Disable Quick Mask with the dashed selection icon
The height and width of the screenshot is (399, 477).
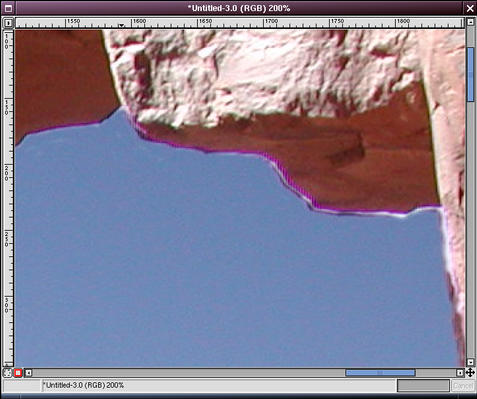point(7,373)
